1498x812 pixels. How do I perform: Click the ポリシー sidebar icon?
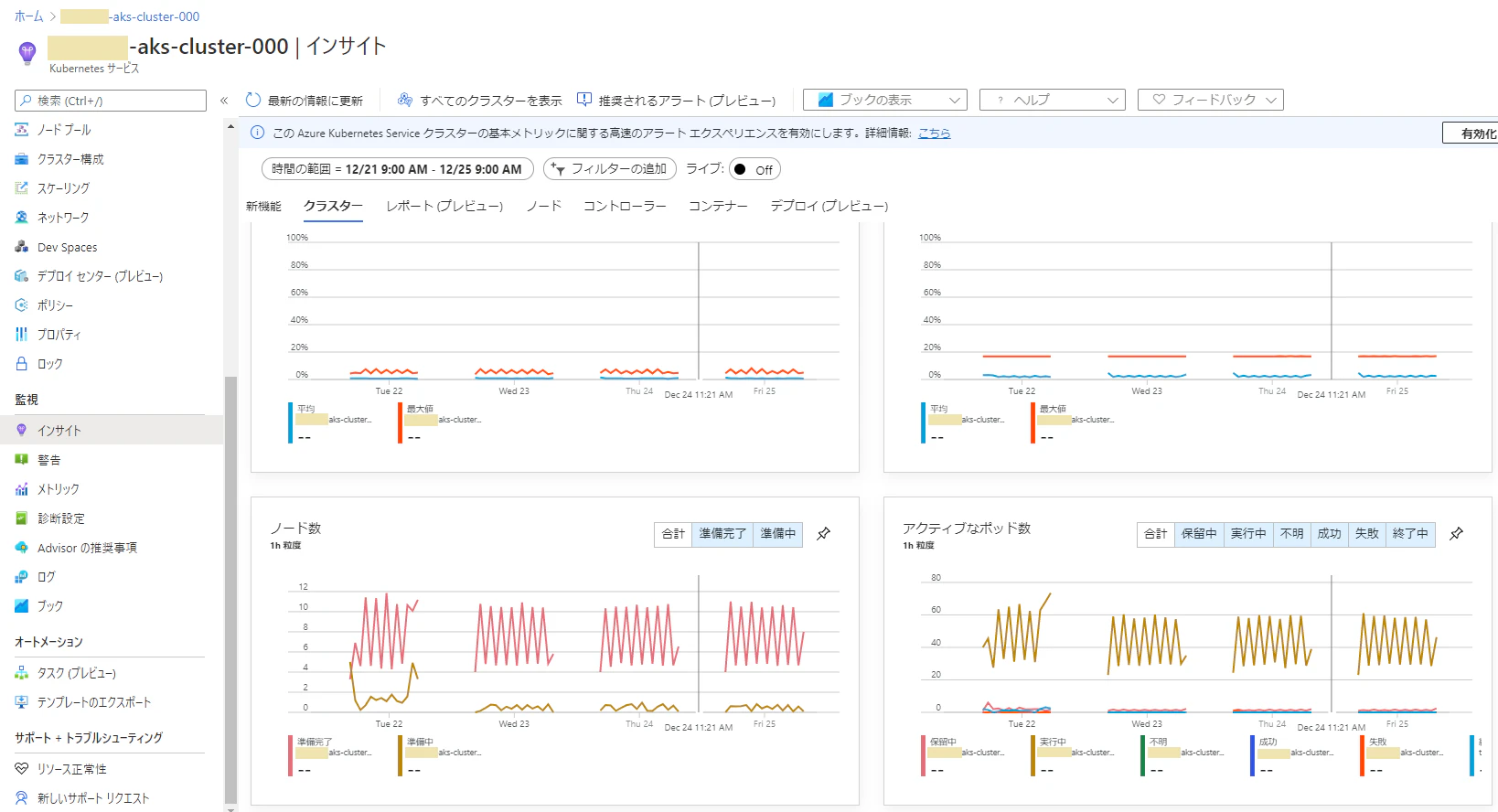pyautogui.click(x=22, y=305)
